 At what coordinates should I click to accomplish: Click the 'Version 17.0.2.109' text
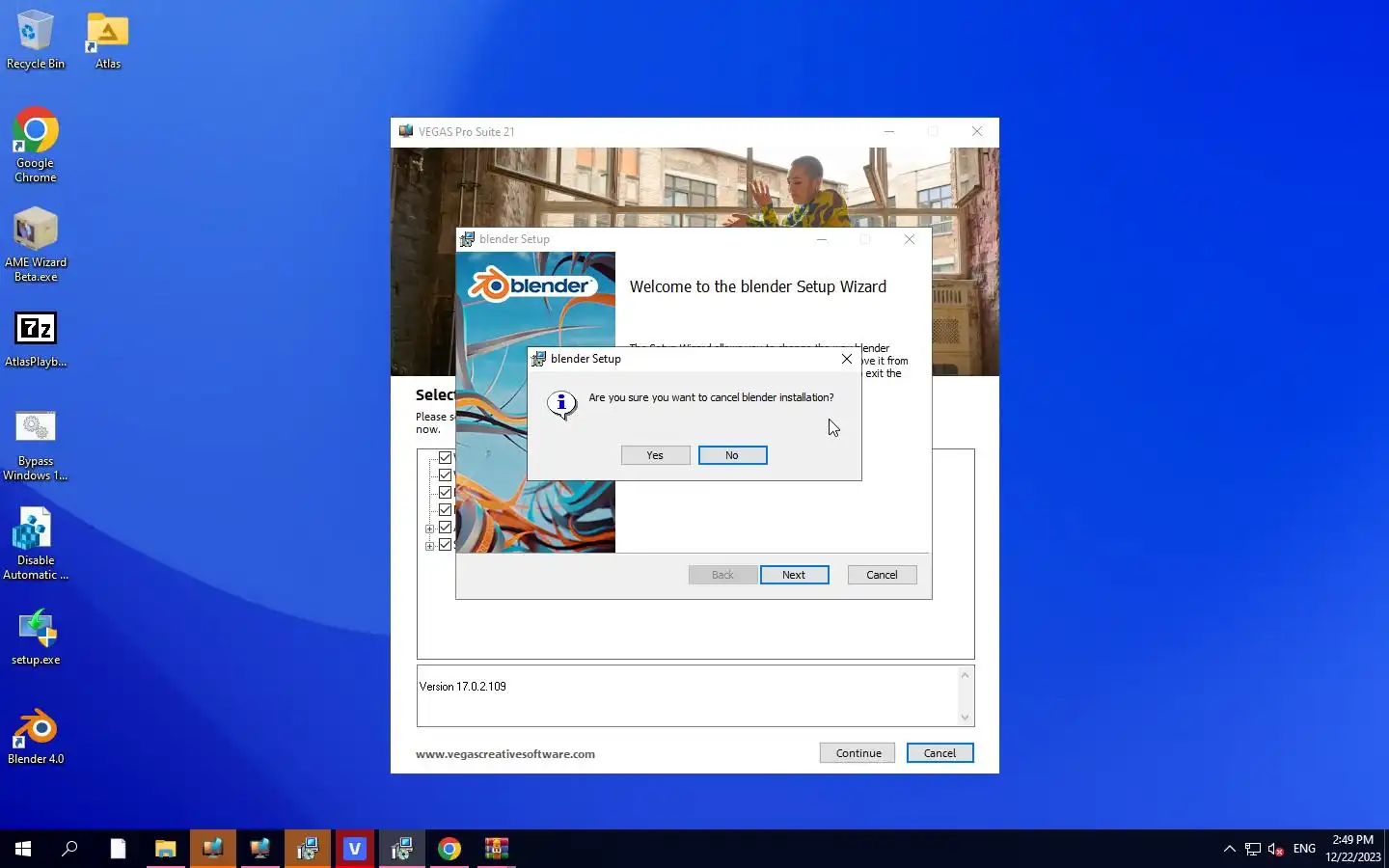click(463, 687)
